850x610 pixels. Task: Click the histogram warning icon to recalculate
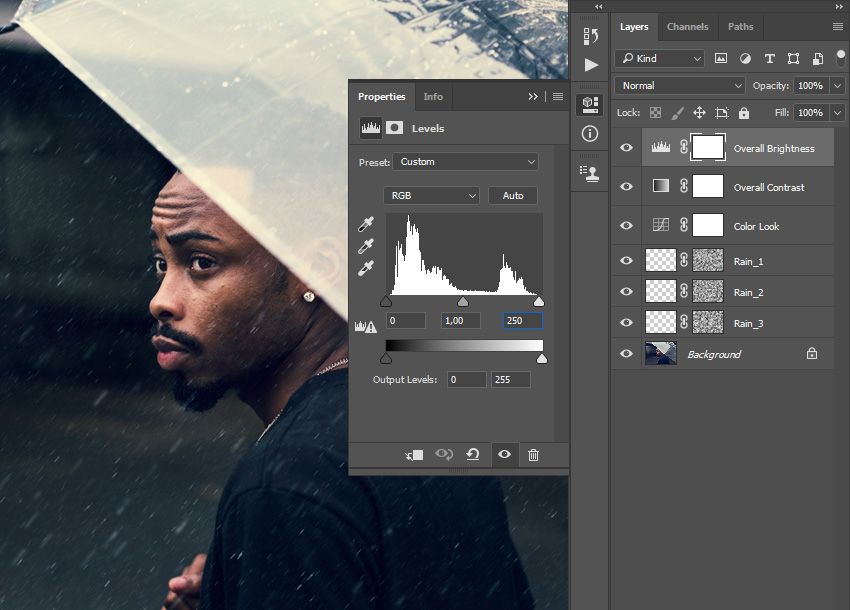(365, 326)
